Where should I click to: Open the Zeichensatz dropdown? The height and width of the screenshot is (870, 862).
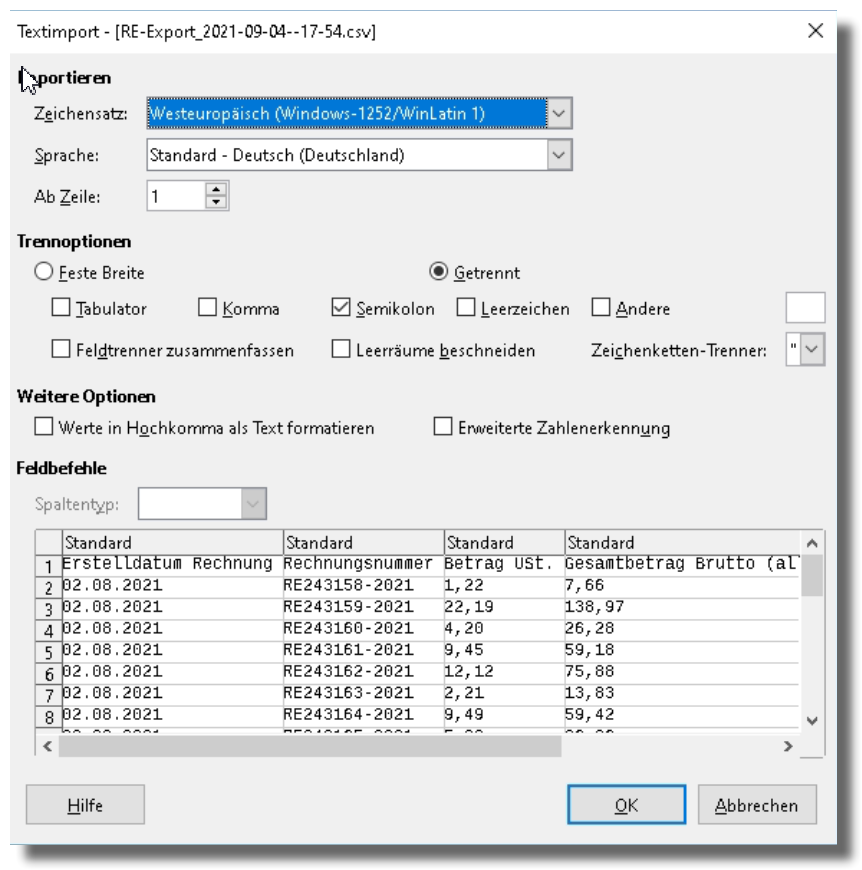(559, 114)
